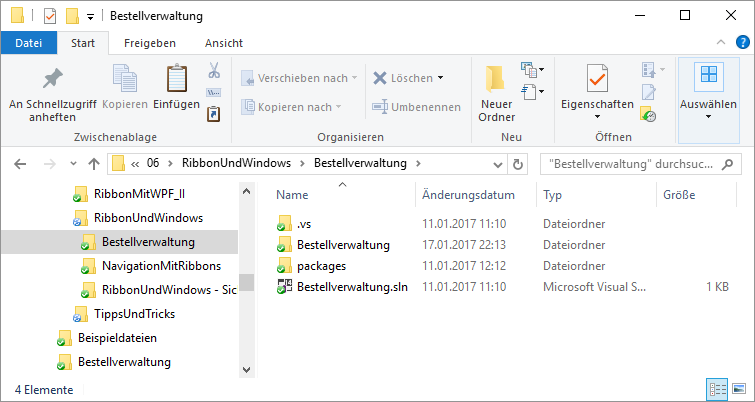Click the blue help question mark icon

coord(742,42)
